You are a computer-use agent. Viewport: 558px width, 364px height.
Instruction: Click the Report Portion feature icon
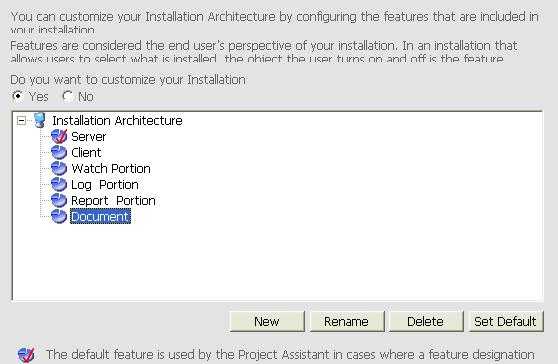[59, 200]
